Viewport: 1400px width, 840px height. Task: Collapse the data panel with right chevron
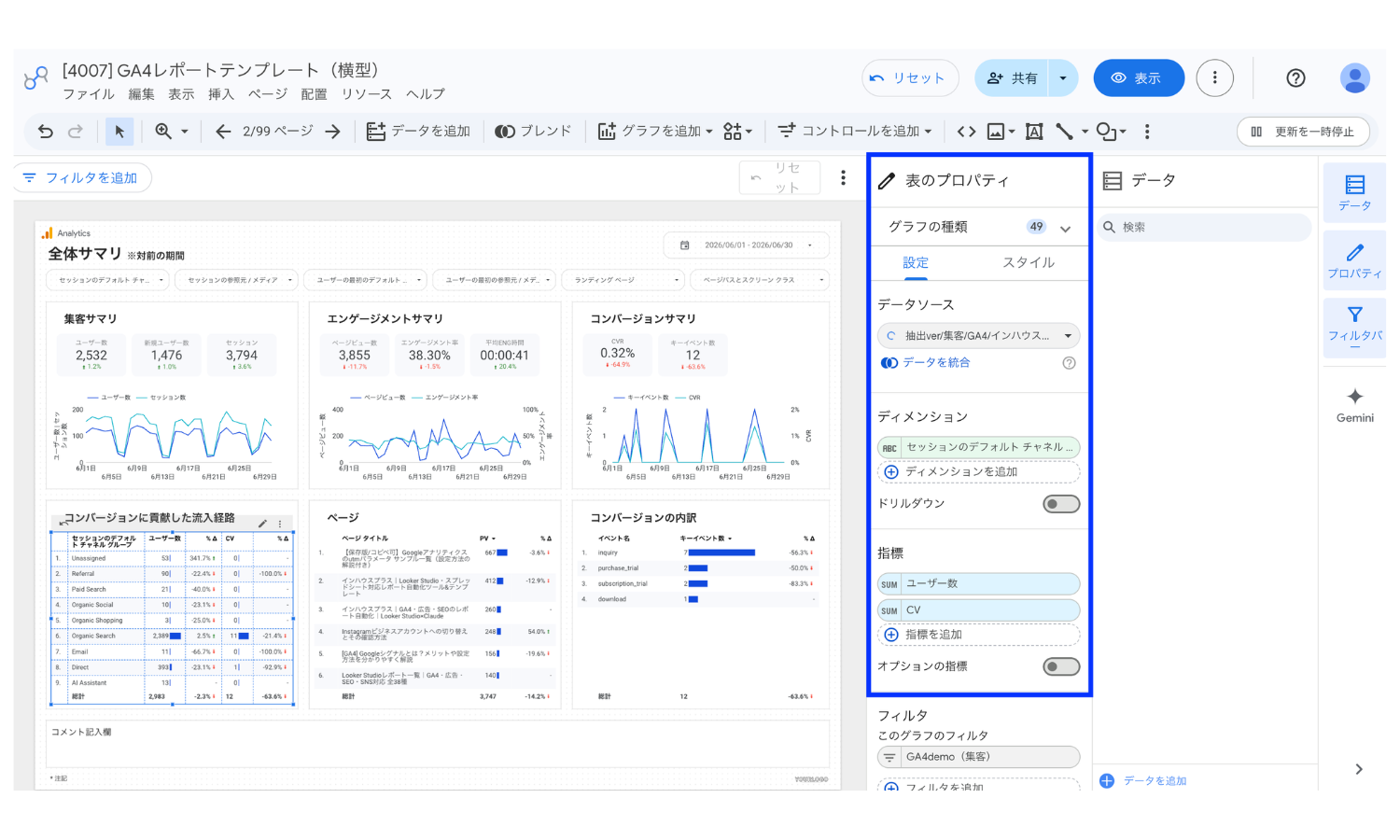[1359, 770]
